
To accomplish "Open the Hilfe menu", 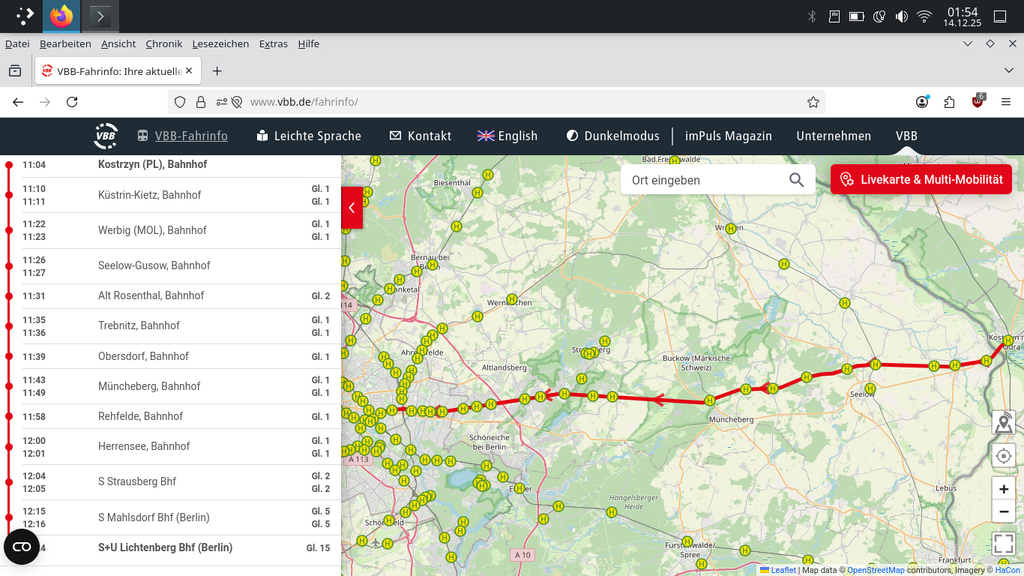I will pos(308,44).
